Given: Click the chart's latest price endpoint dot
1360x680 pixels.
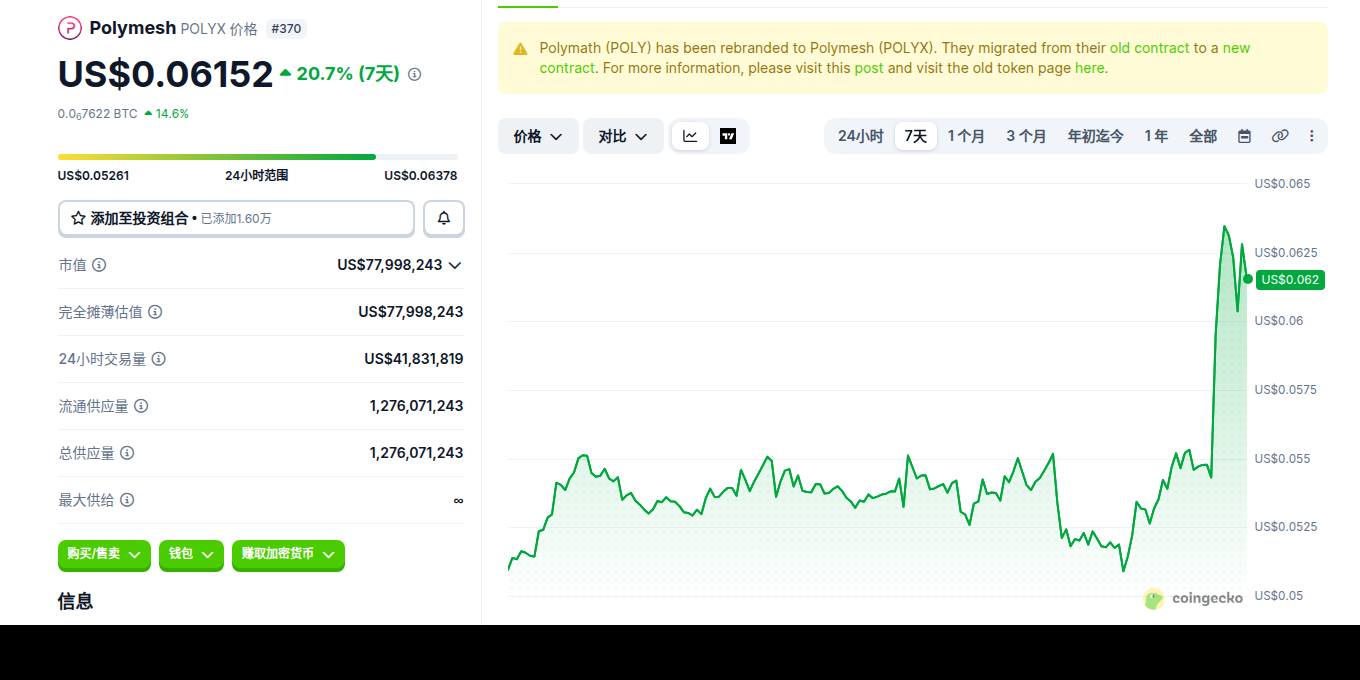Looking at the screenshot, I should [x=1247, y=279].
